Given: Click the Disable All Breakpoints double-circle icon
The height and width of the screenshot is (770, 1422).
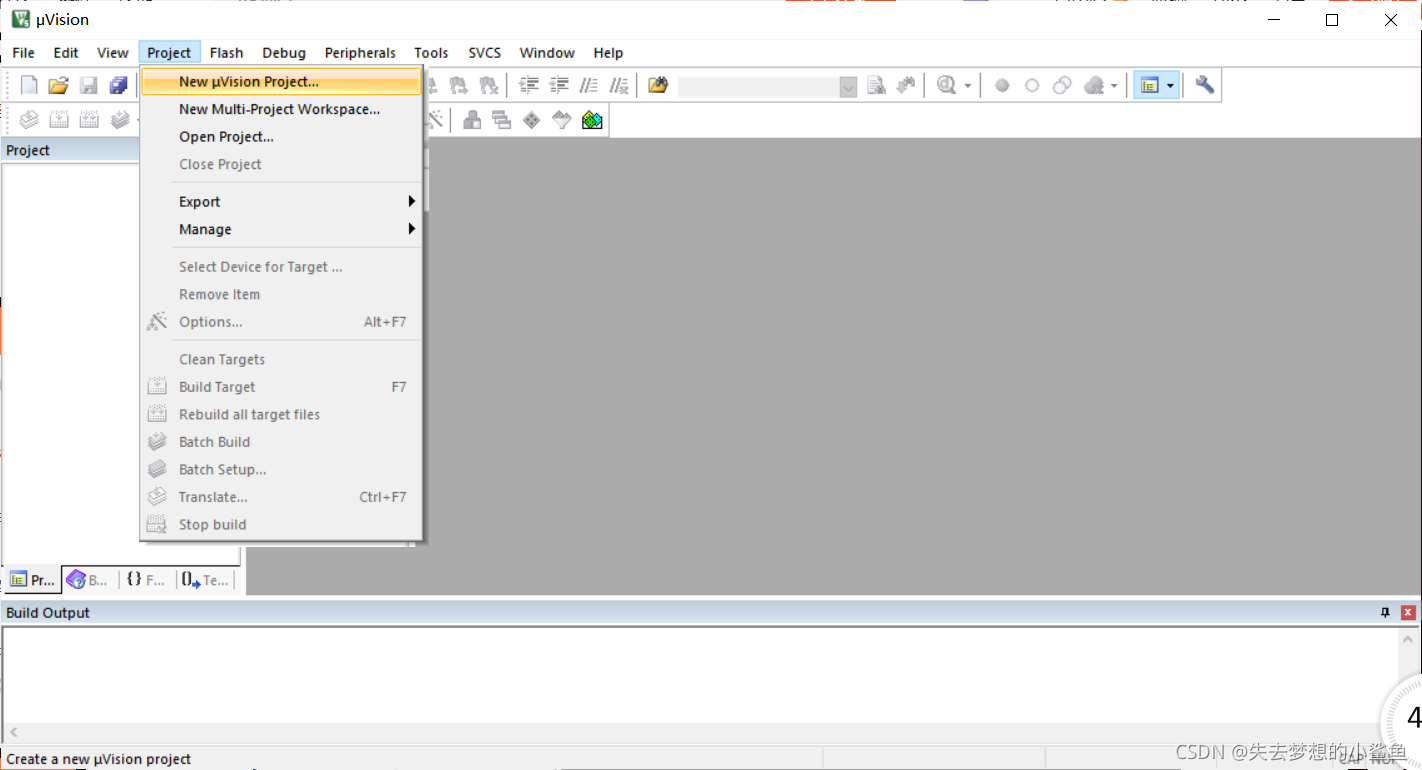Looking at the screenshot, I should click(1062, 86).
